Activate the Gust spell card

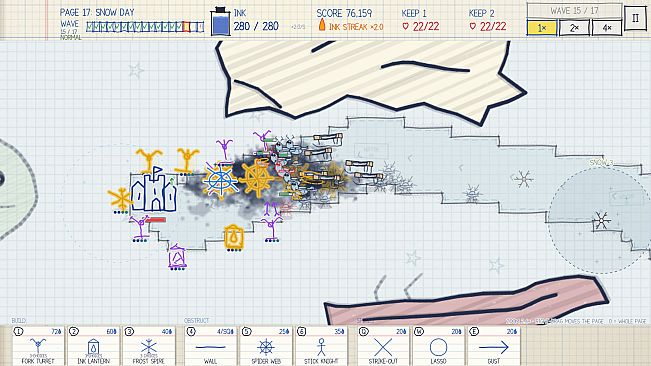(493, 346)
